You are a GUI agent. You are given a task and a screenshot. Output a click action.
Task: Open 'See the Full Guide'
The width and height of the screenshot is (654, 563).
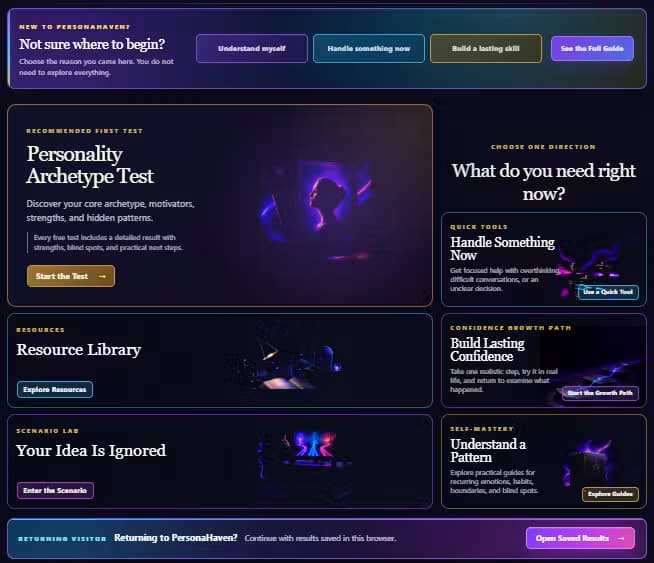(x=592, y=48)
